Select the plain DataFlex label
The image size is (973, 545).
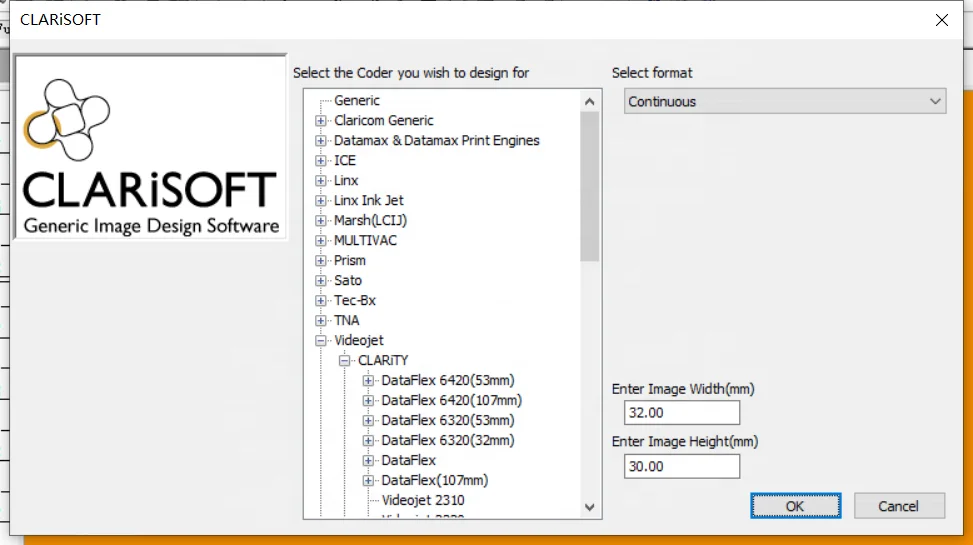408,460
